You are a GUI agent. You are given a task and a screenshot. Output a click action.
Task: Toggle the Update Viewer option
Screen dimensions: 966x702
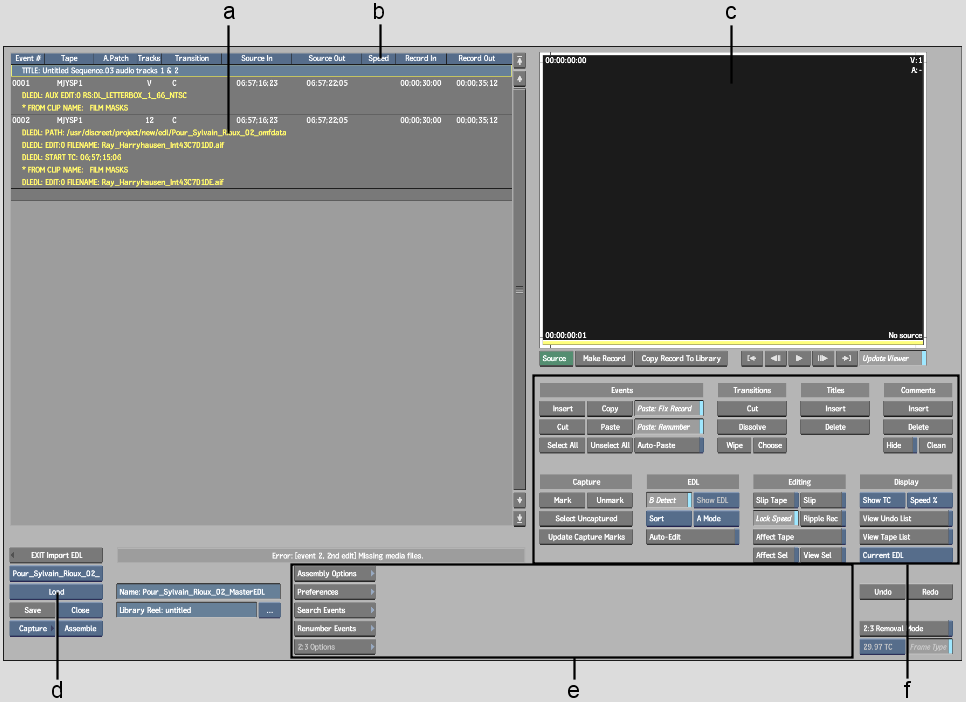pyautogui.click(x=893, y=358)
